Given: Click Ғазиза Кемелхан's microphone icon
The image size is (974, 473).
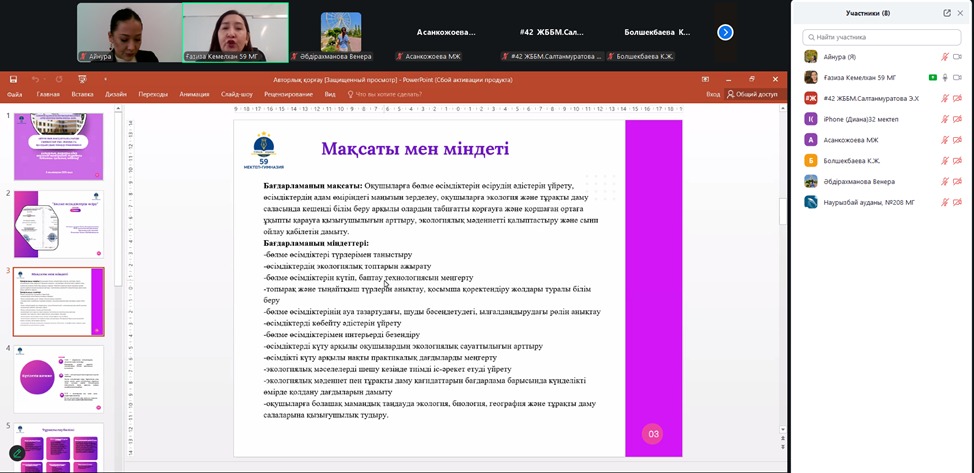Looking at the screenshot, I should point(944,78).
